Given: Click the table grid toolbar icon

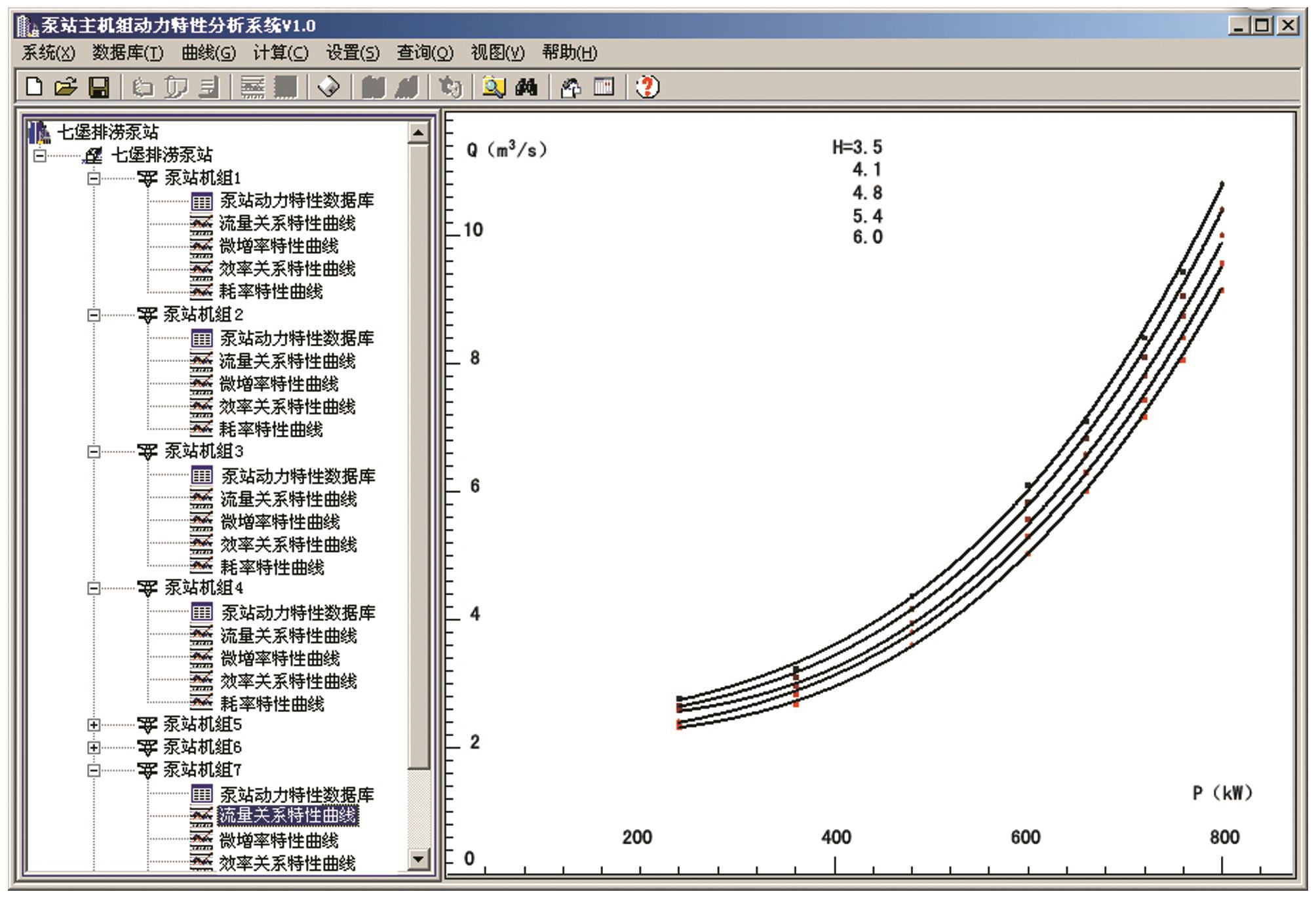Looking at the screenshot, I should 604,87.
